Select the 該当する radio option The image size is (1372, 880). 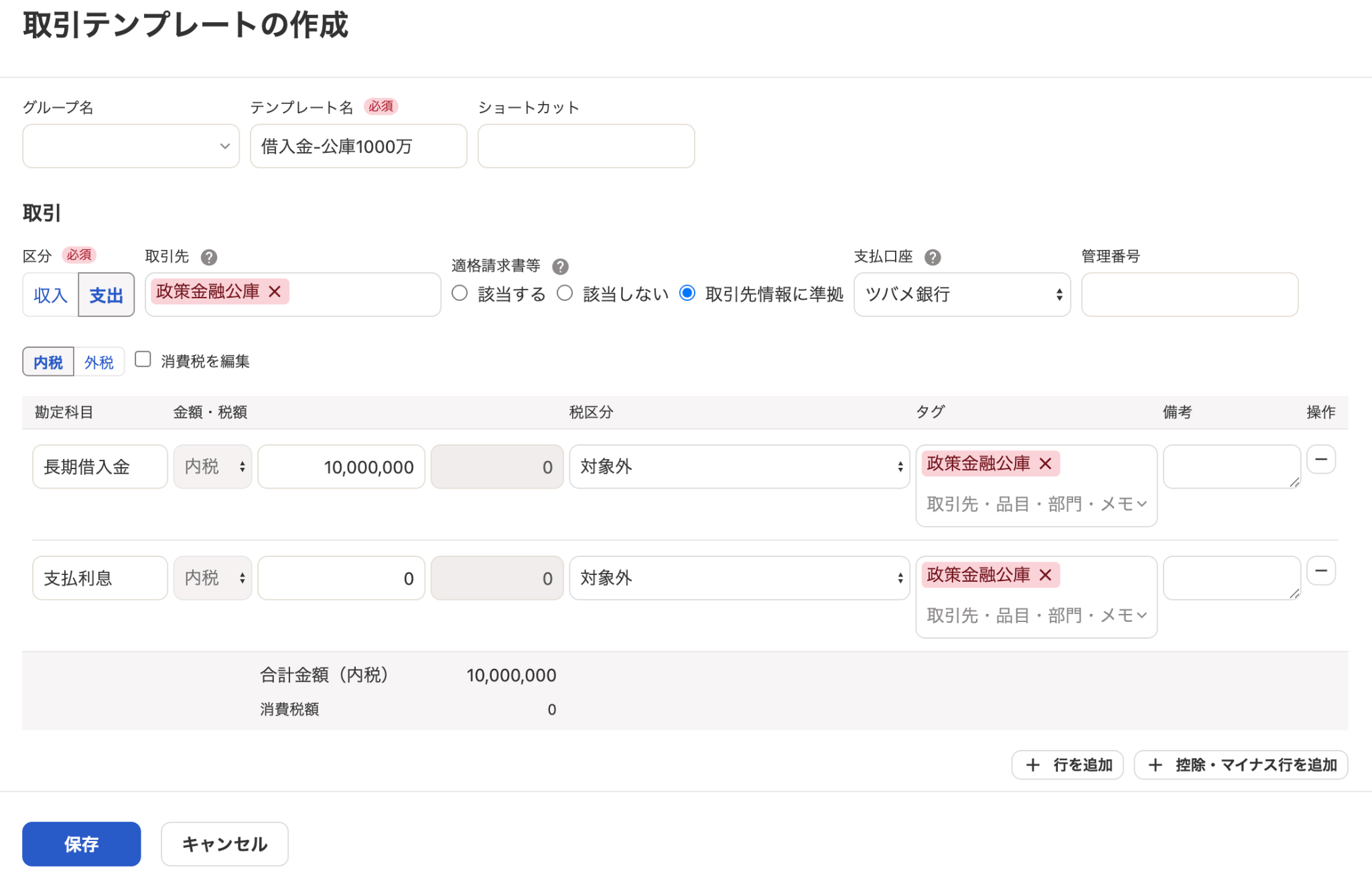[x=460, y=293]
